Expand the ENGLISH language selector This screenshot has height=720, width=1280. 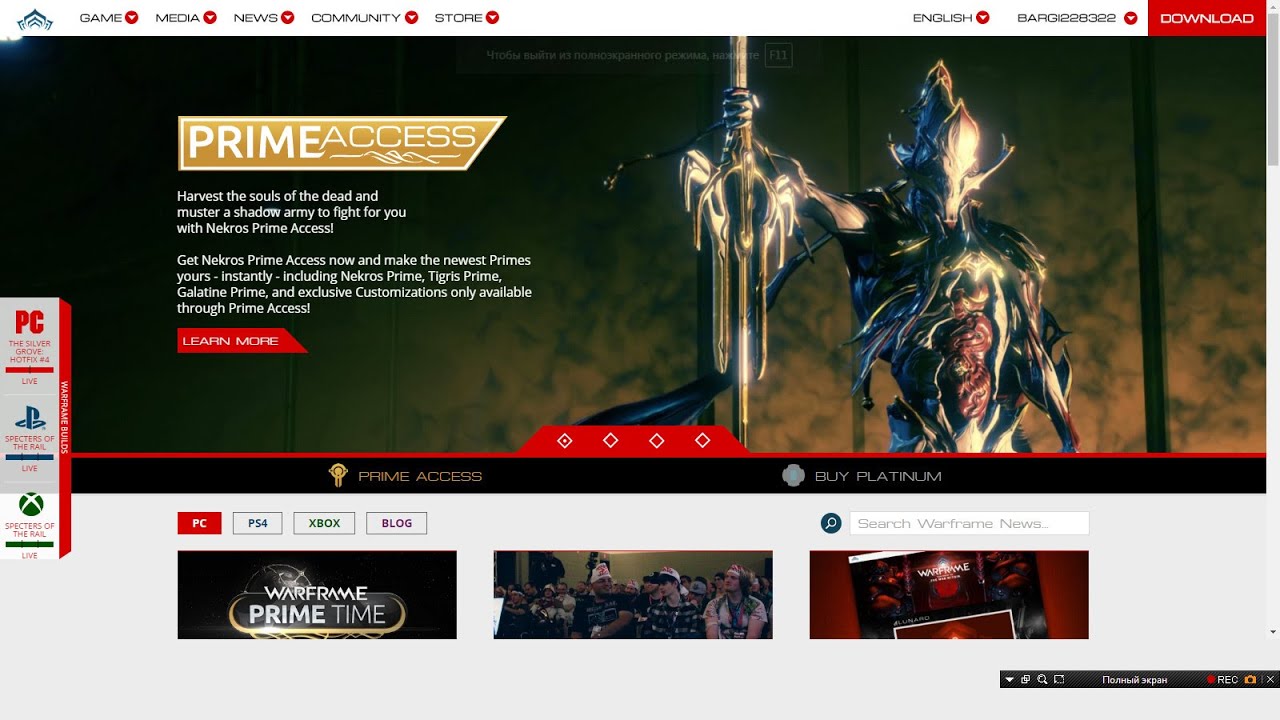[x=951, y=18]
